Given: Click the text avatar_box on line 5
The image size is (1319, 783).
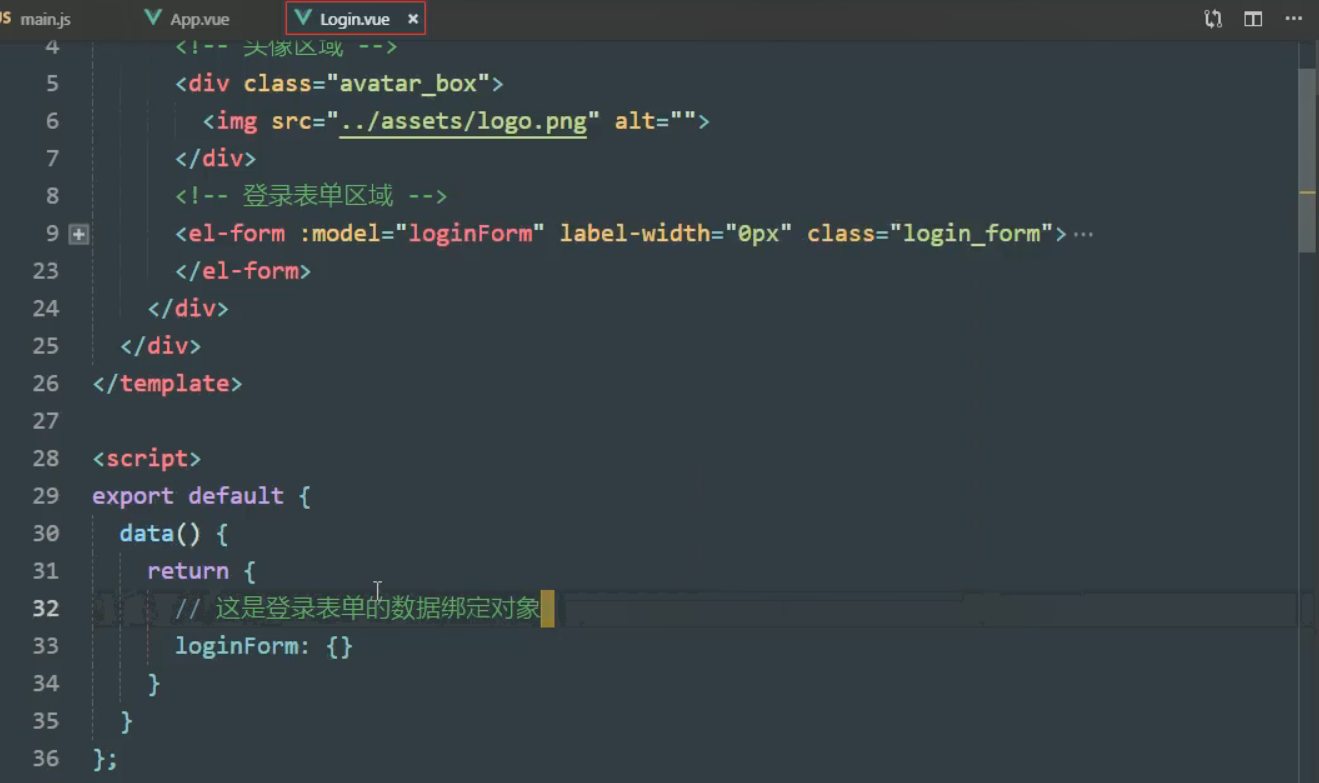Looking at the screenshot, I should point(408,83).
